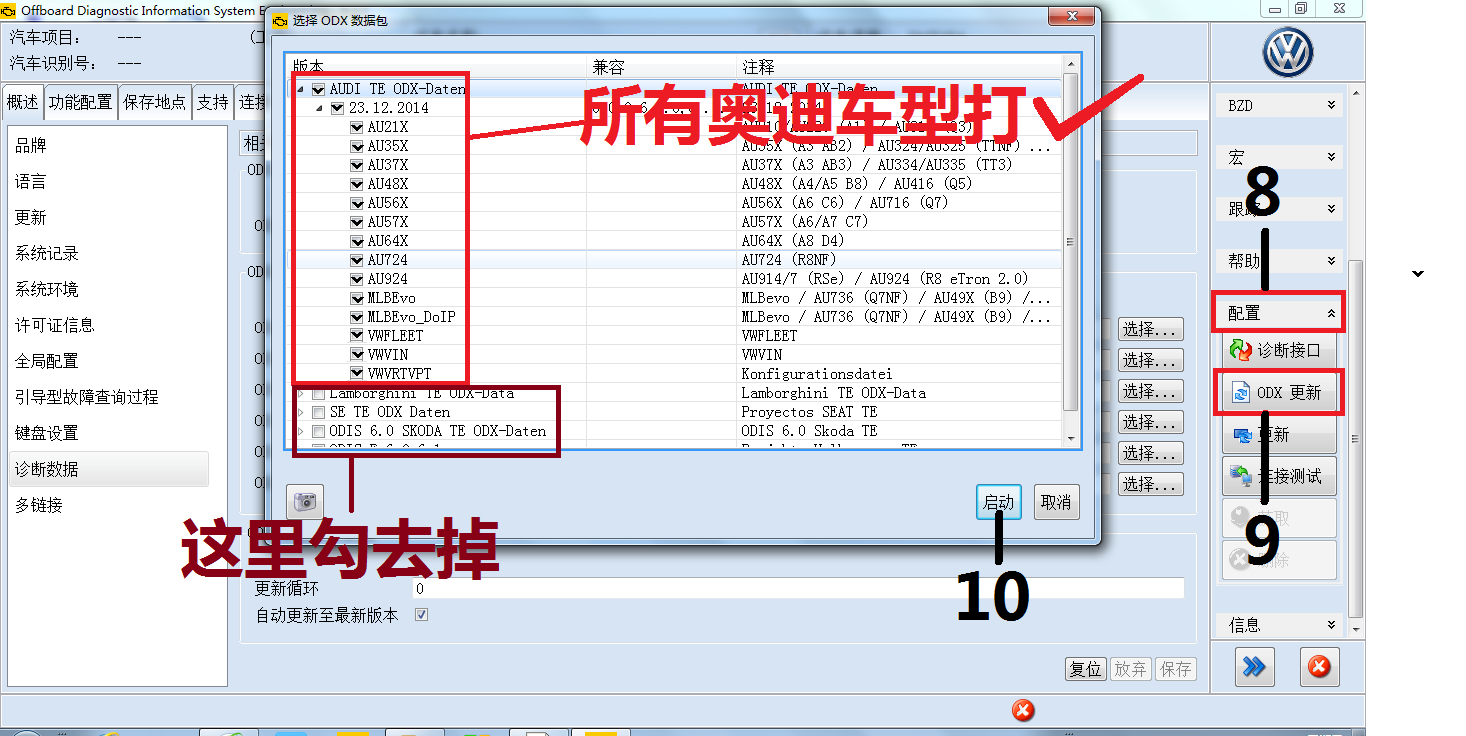Click the 取消 button in dialog

(x=1056, y=502)
